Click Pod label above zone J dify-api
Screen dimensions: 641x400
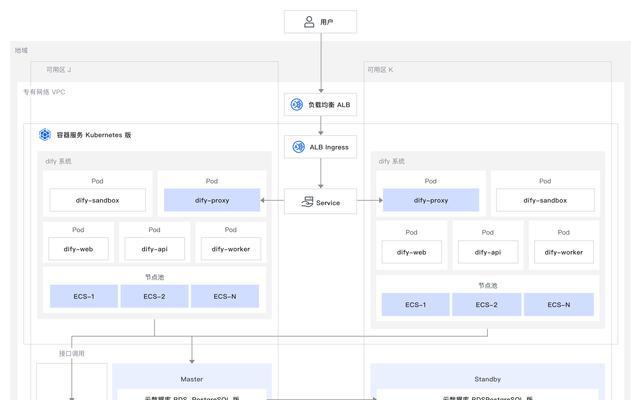[x=155, y=229]
